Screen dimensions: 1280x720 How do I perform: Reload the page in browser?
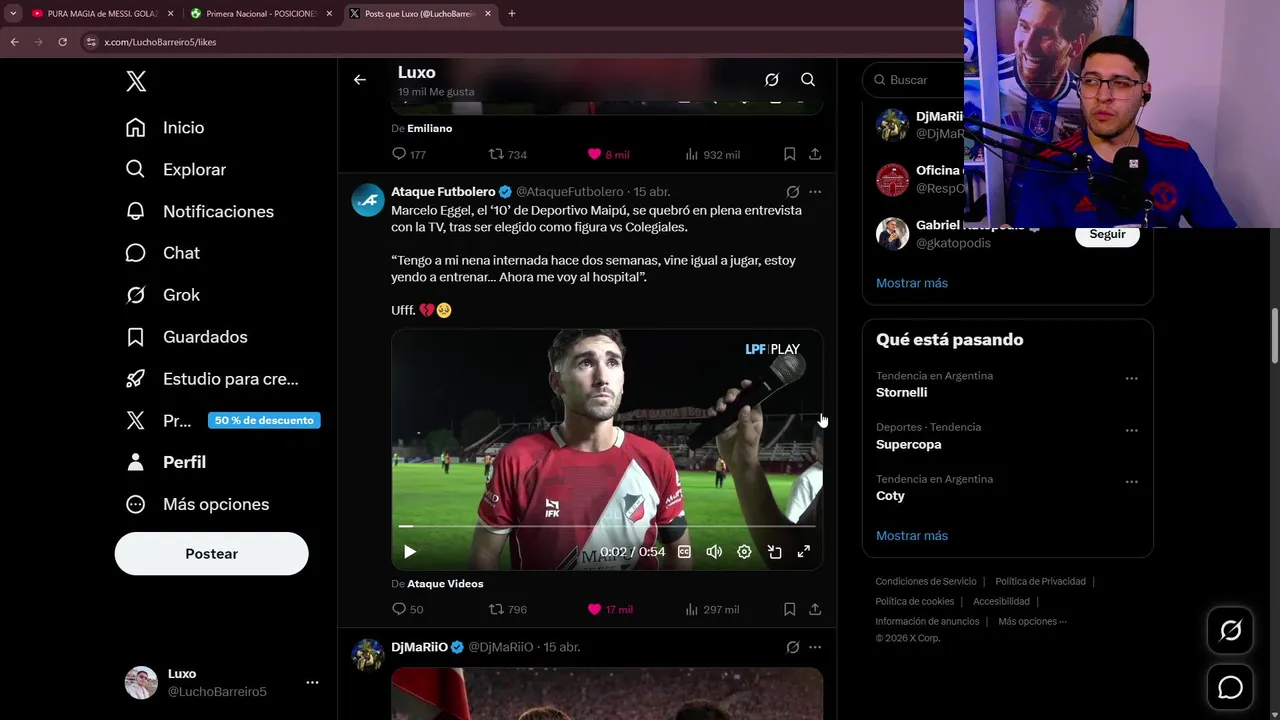[x=62, y=42]
